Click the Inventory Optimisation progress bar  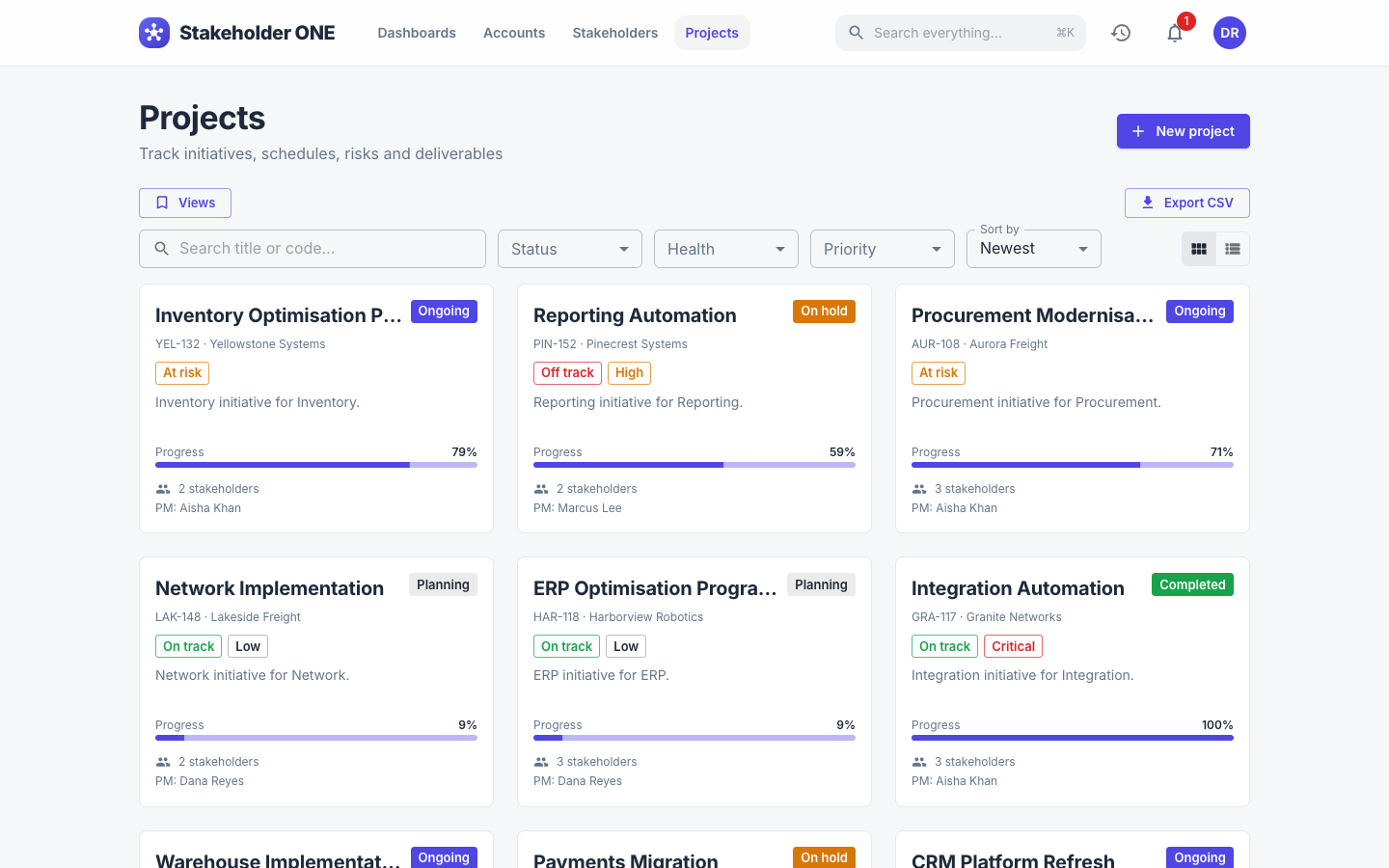tap(316, 465)
